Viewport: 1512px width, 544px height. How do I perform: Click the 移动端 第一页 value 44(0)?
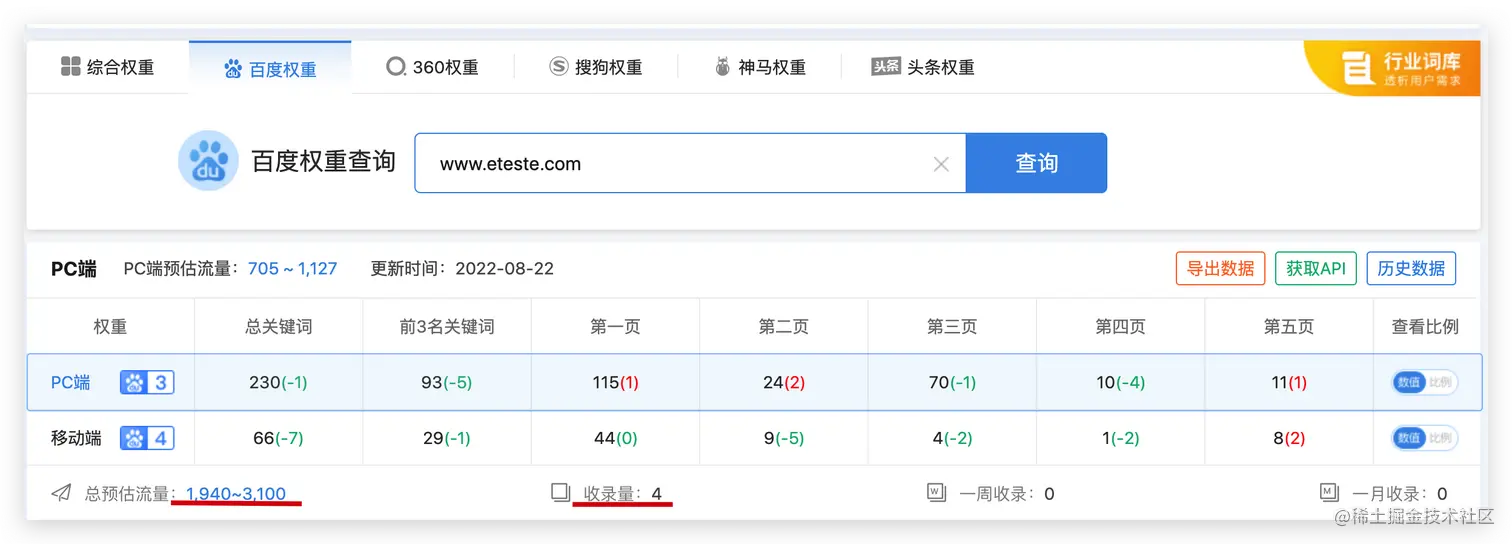pos(616,438)
